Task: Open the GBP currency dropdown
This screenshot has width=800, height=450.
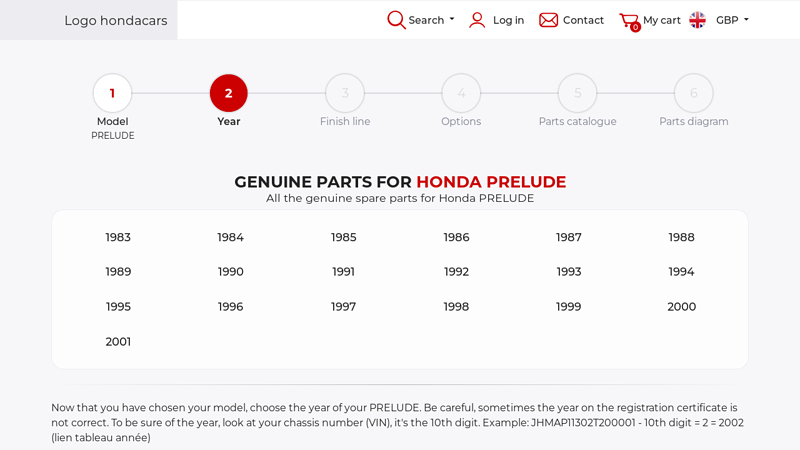Action: pos(732,20)
